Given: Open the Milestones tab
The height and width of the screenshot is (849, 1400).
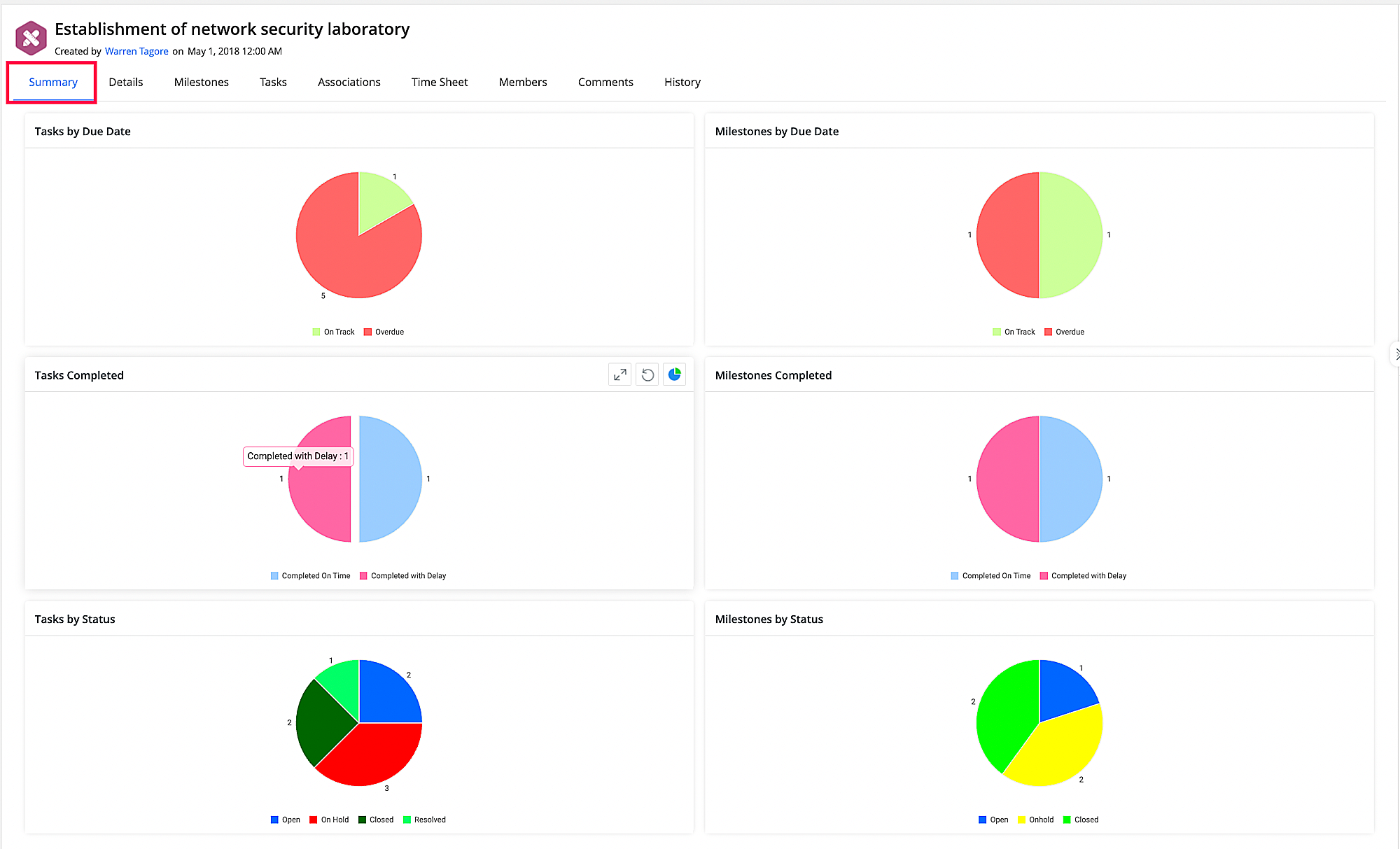Looking at the screenshot, I should click(x=201, y=82).
